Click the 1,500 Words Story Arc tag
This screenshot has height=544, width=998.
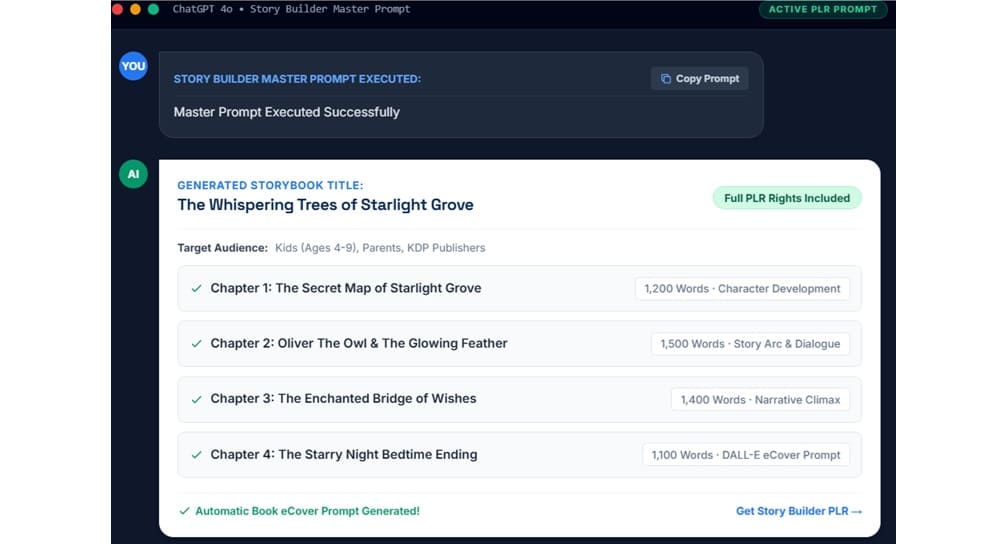click(x=750, y=344)
